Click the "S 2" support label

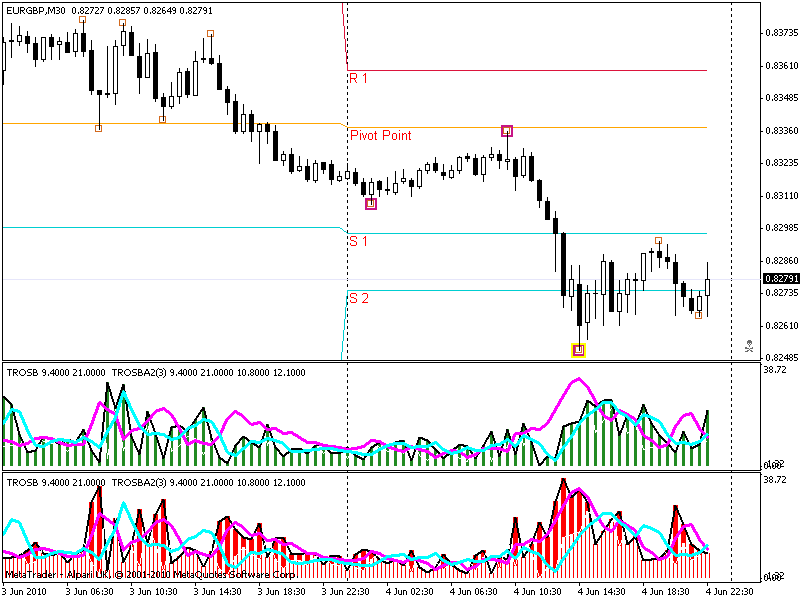[x=359, y=298]
